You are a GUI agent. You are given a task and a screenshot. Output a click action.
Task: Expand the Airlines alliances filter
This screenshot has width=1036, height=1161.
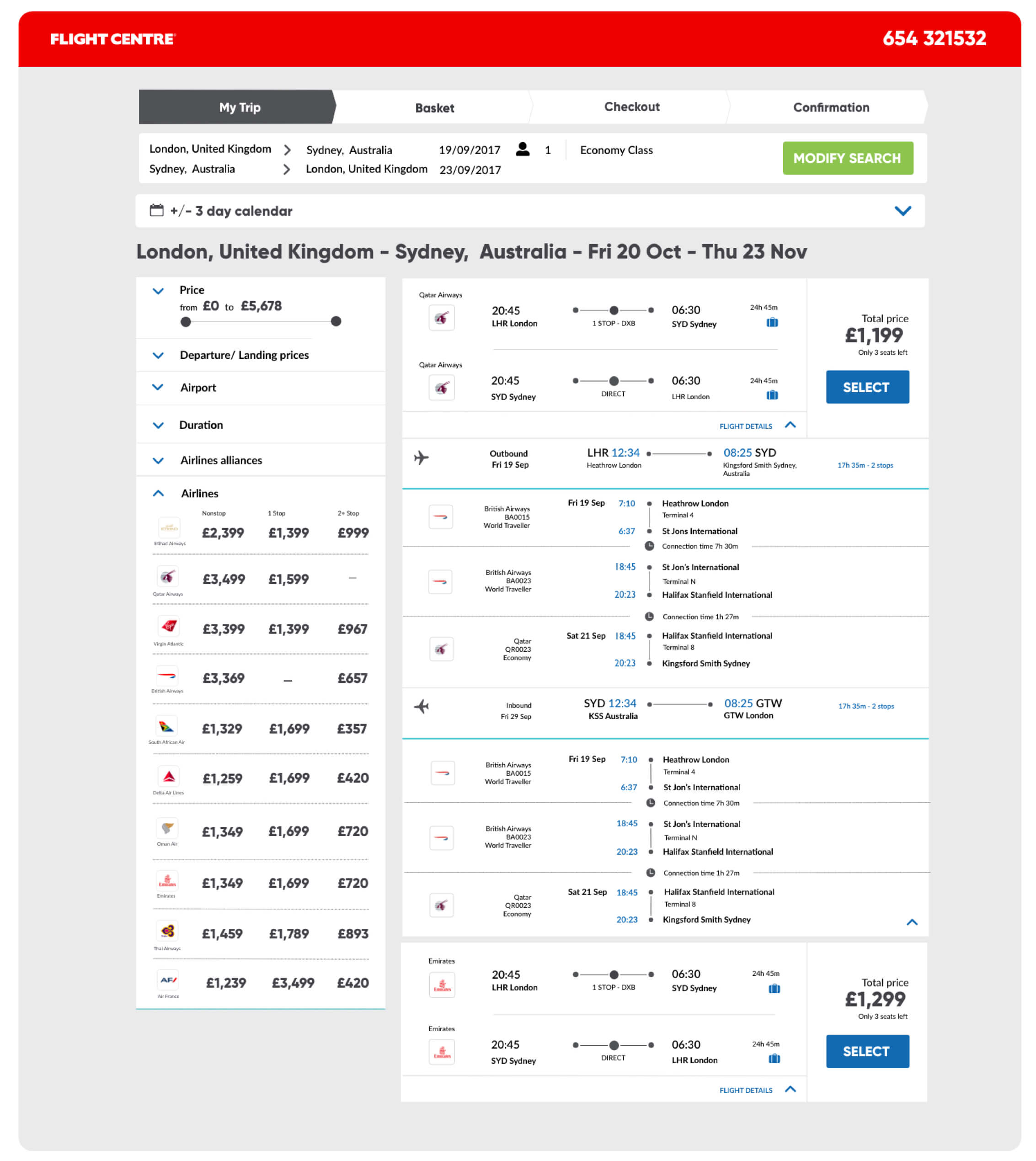pyautogui.click(x=158, y=460)
